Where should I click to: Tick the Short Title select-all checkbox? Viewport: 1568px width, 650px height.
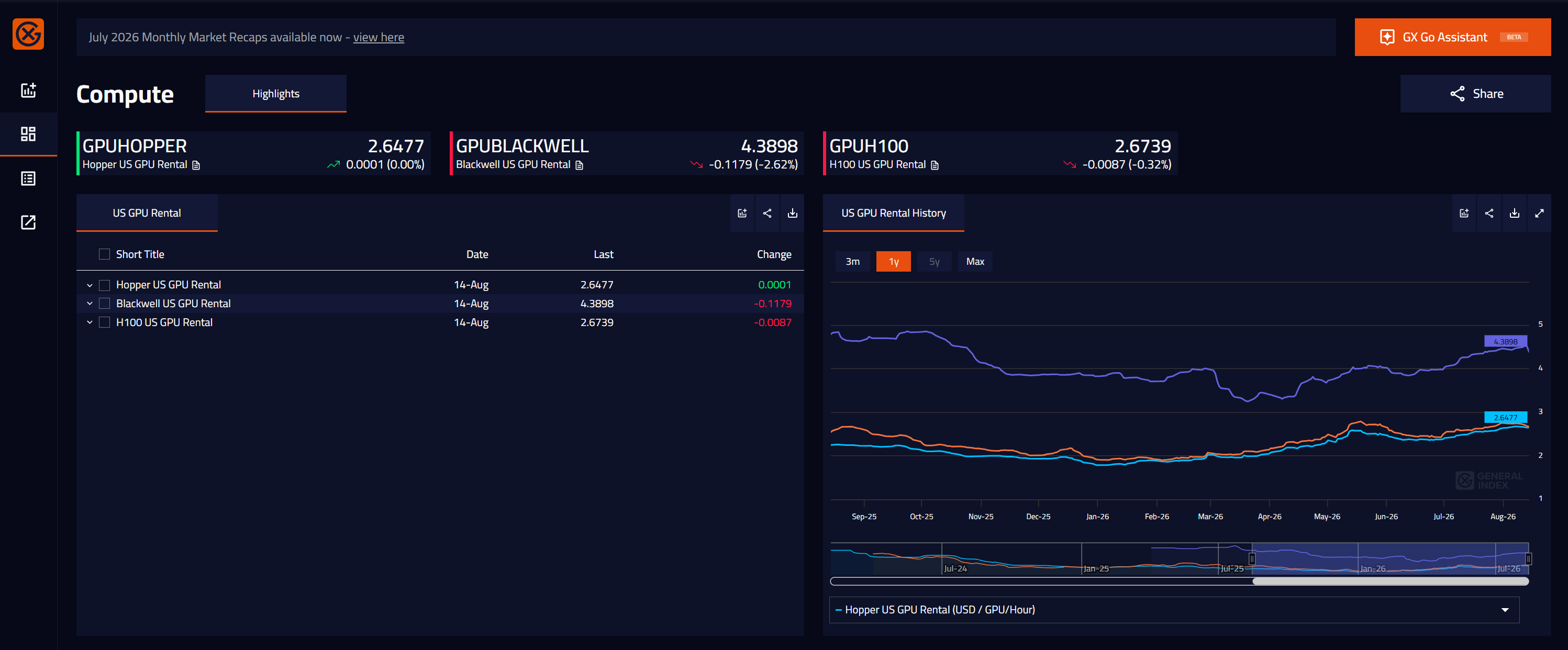coord(105,254)
